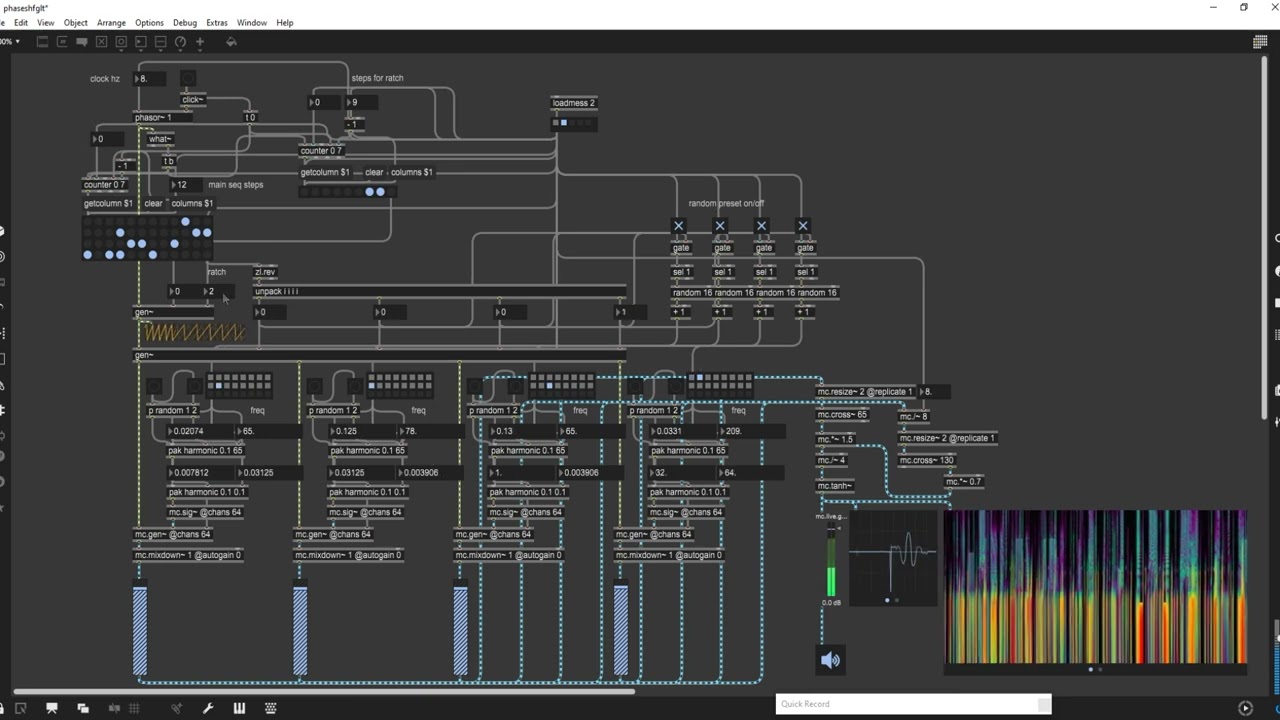
Task: Click the colorful spectrogram display
Action: (1096, 587)
